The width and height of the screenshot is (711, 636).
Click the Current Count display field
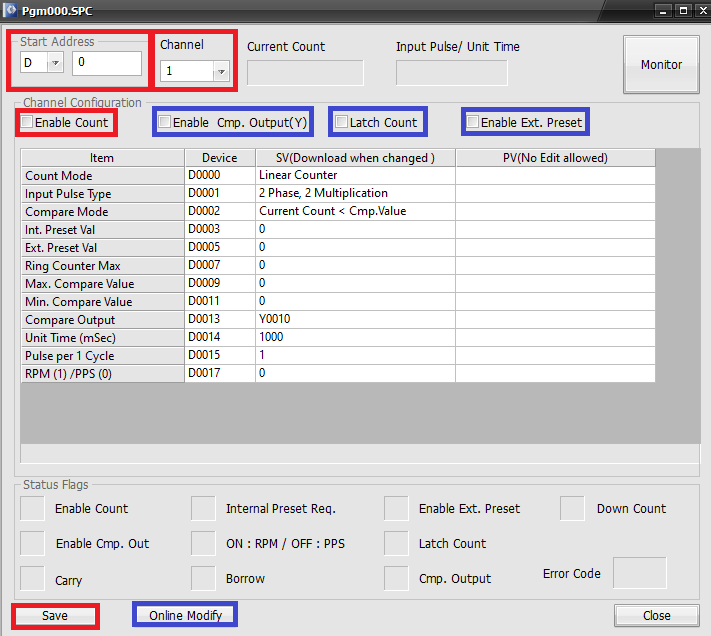305,73
